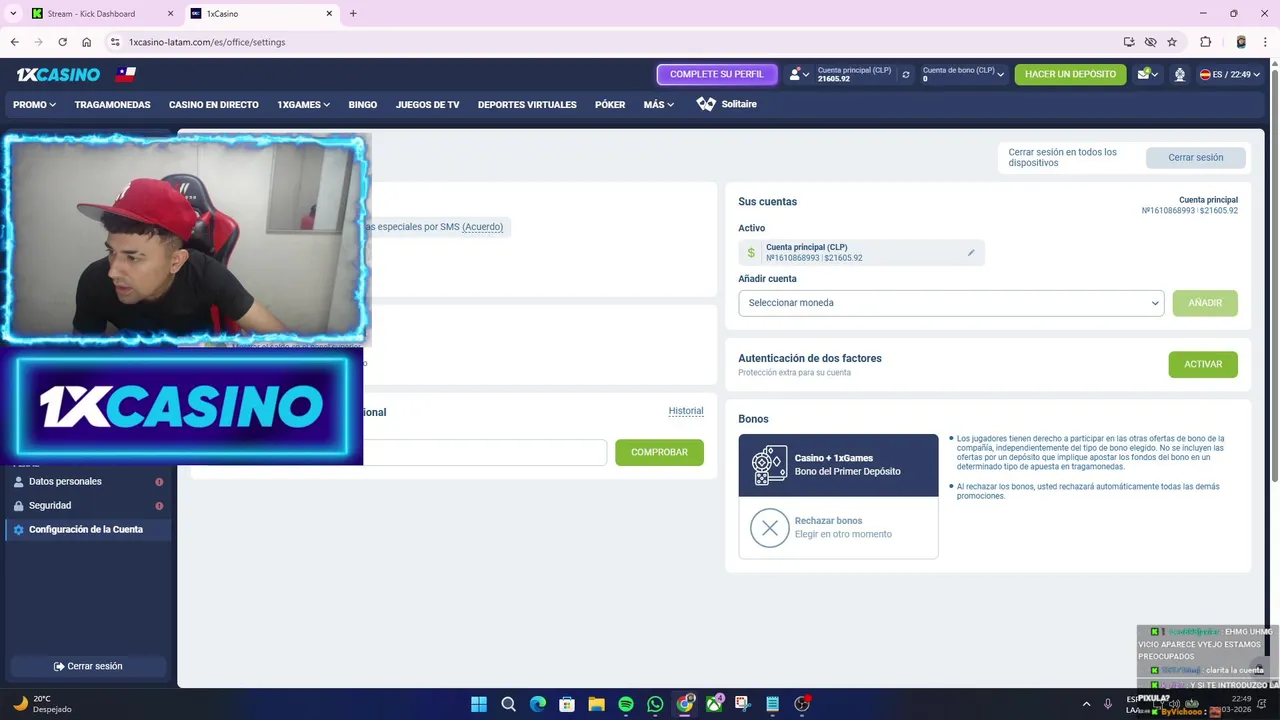Open the browser extensions puzzle icon
1280x720 pixels.
pyautogui.click(x=1205, y=42)
